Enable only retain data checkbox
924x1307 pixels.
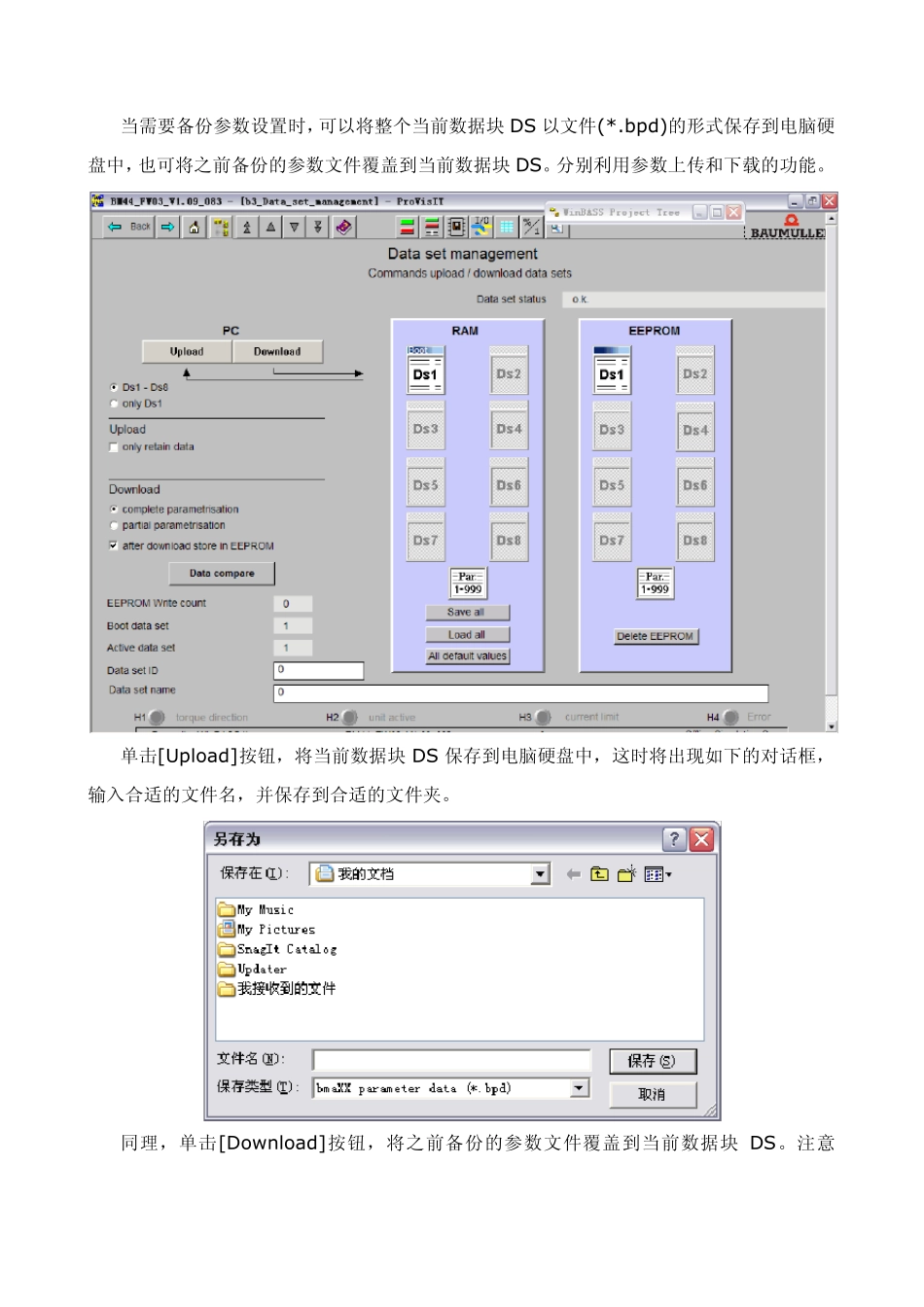114,447
